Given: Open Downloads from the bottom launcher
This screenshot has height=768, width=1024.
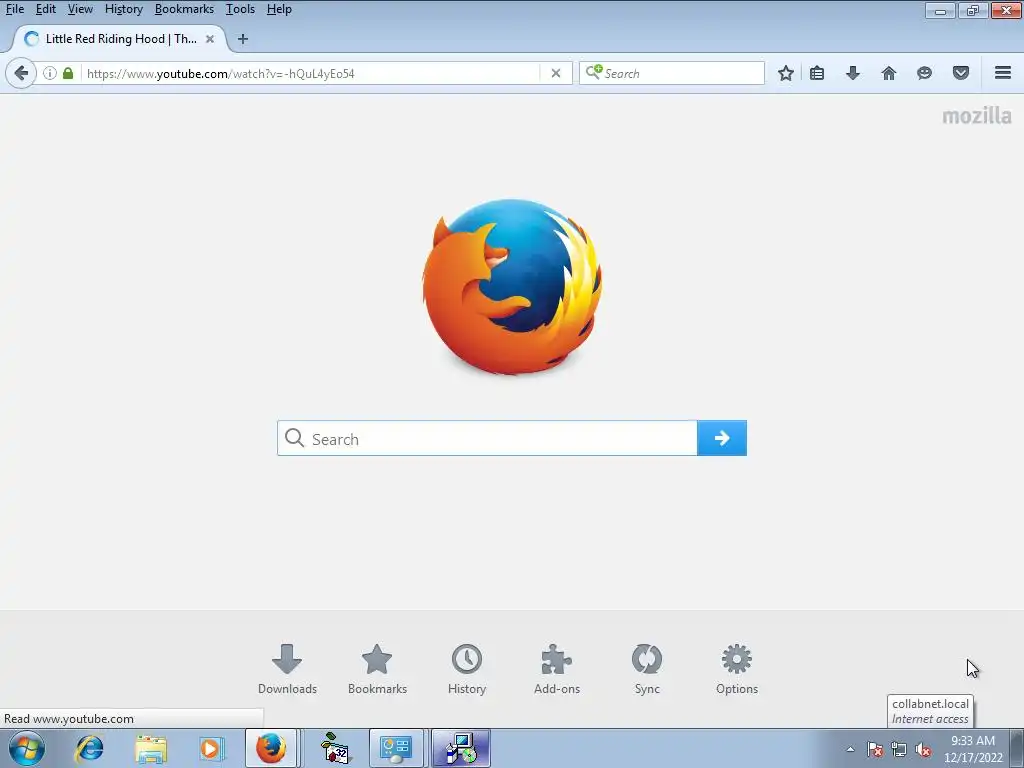Looking at the screenshot, I should point(287,669).
